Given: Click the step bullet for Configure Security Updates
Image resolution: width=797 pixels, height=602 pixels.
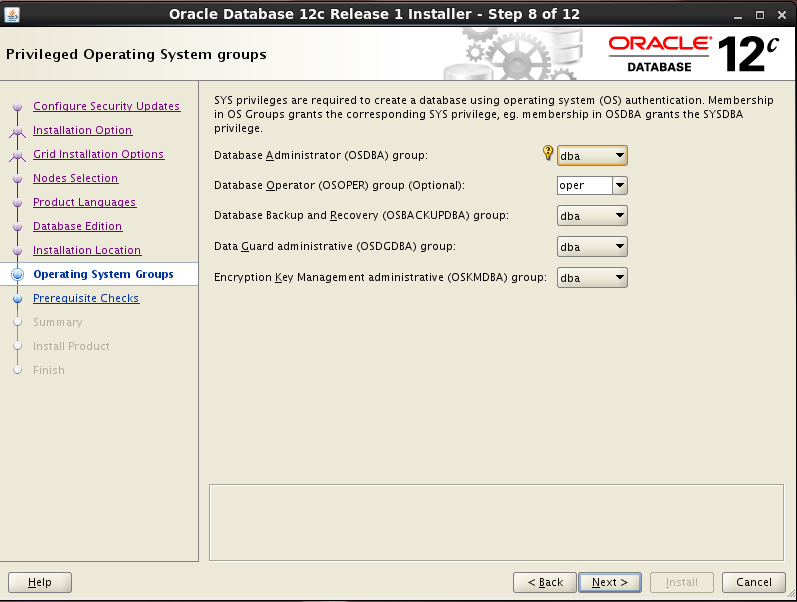Looking at the screenshot, I should click(18, 107).
